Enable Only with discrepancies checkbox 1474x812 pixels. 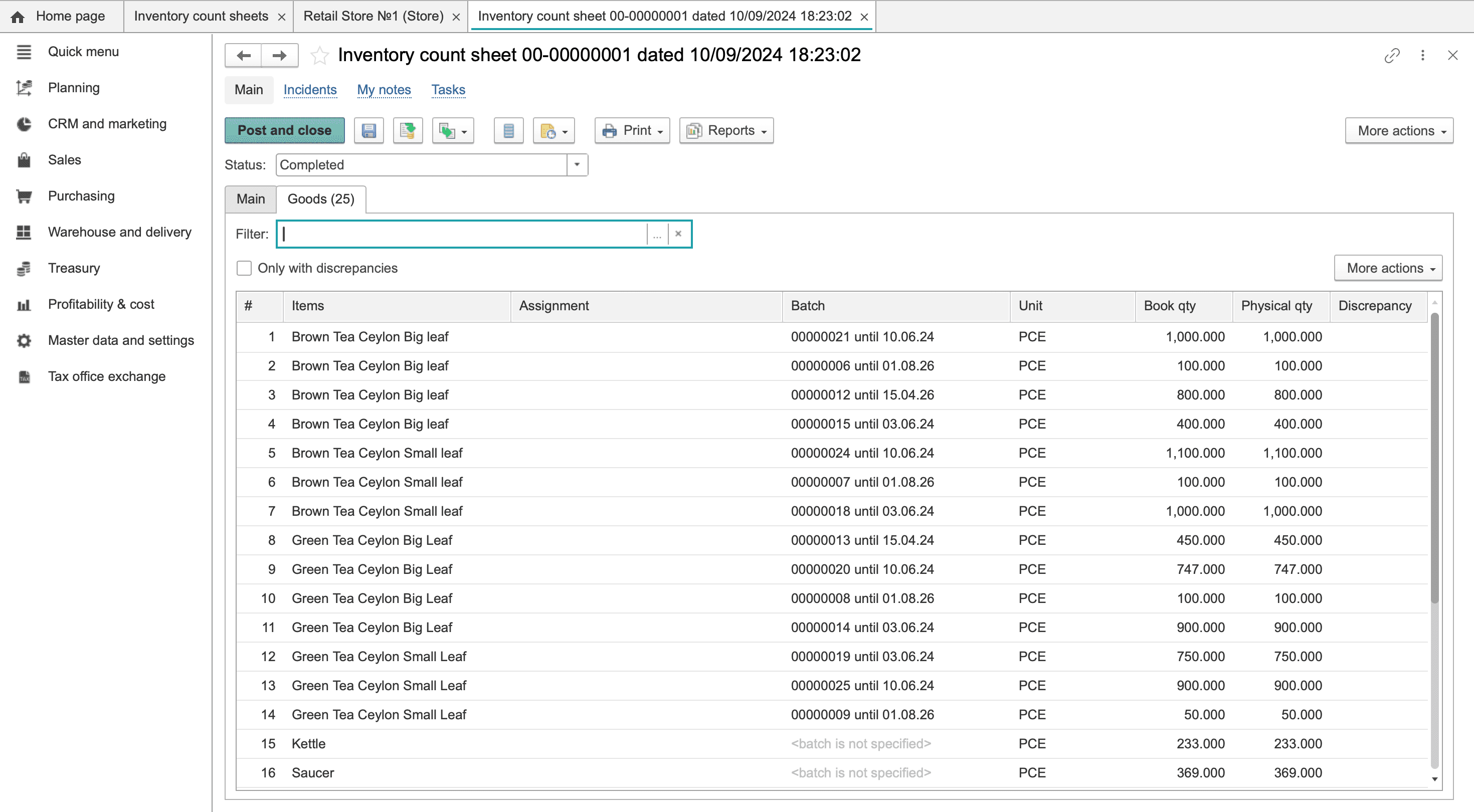point(244,268)
